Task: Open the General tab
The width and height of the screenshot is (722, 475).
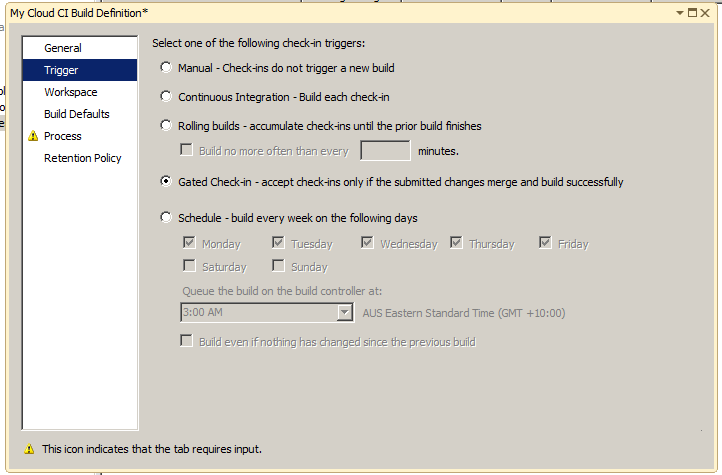Action: coord(63,48)
